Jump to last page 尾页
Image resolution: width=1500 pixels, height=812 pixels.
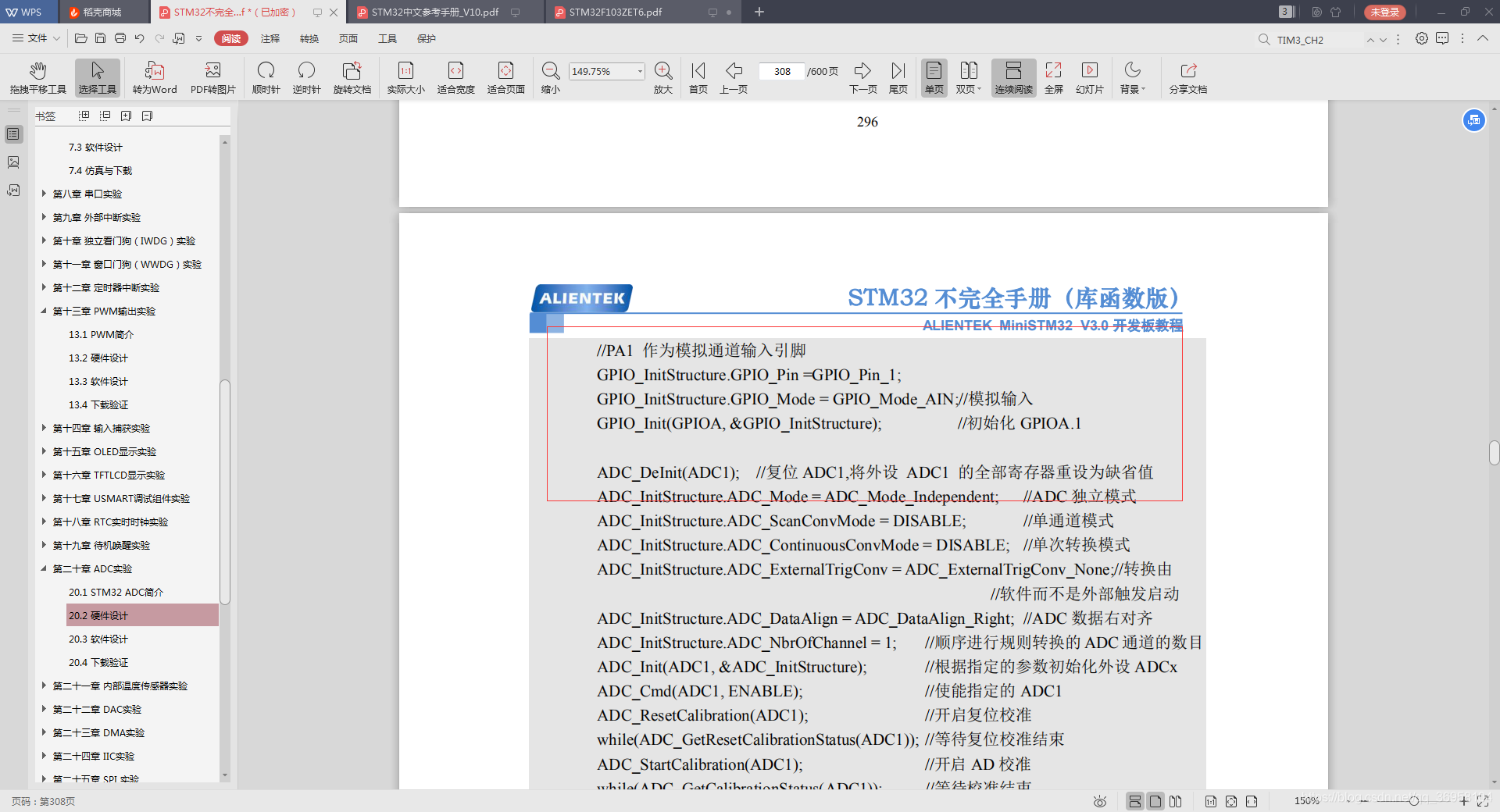[898, 78]
